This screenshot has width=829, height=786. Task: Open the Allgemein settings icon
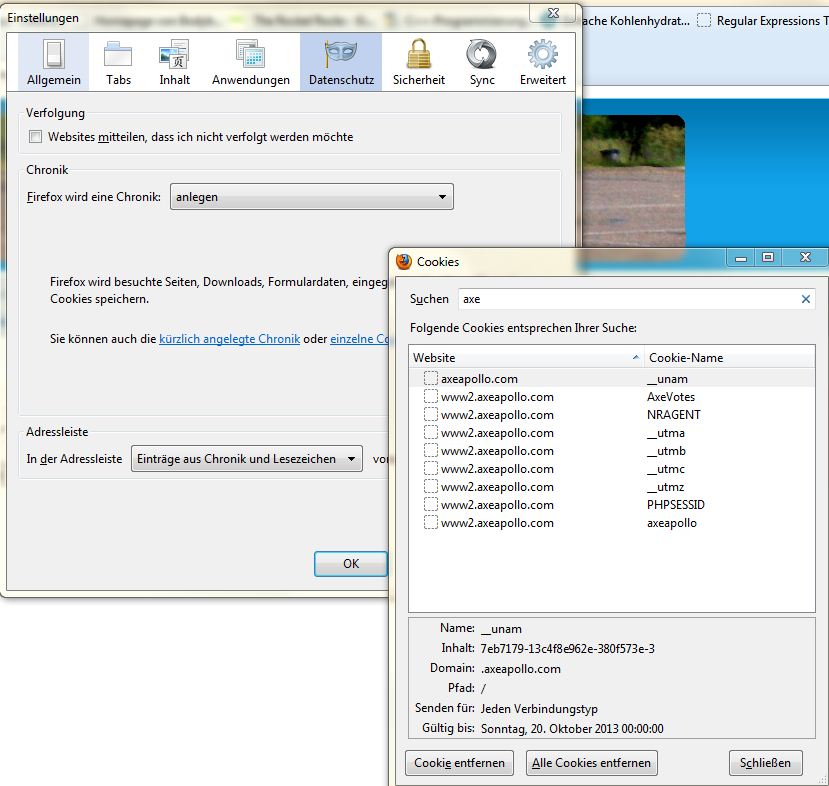(x=53, y=62)
